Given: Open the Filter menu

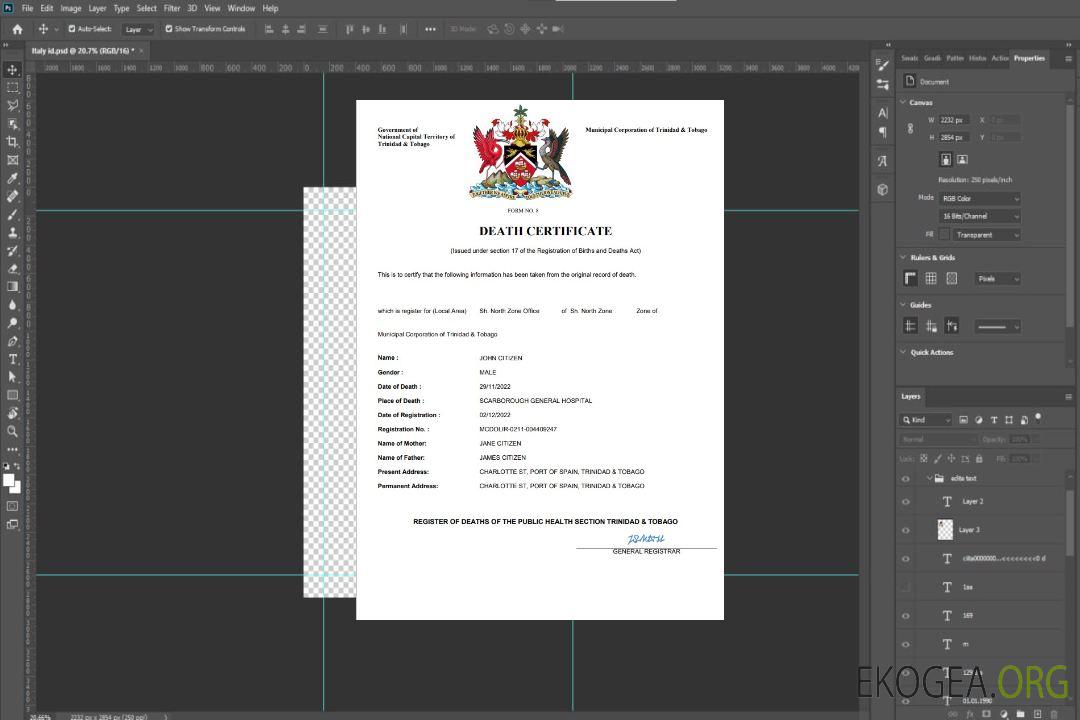Looking at the screenshot, I should pyautogui.click(x=172, y=8).
